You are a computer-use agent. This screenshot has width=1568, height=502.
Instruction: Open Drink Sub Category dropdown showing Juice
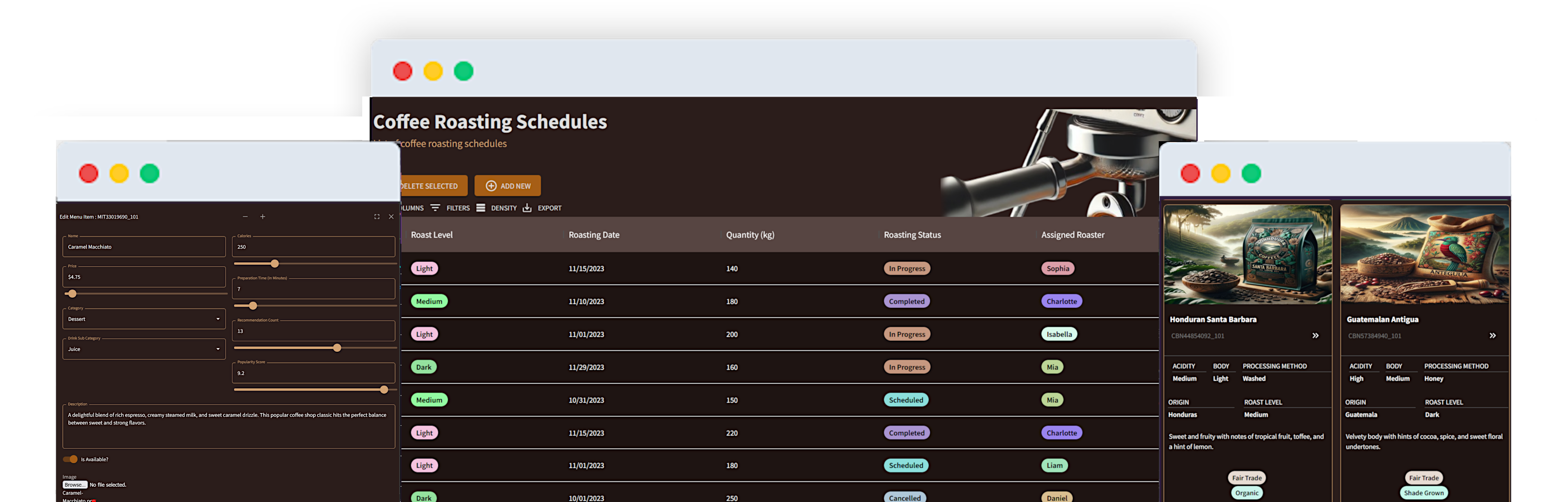143,349
